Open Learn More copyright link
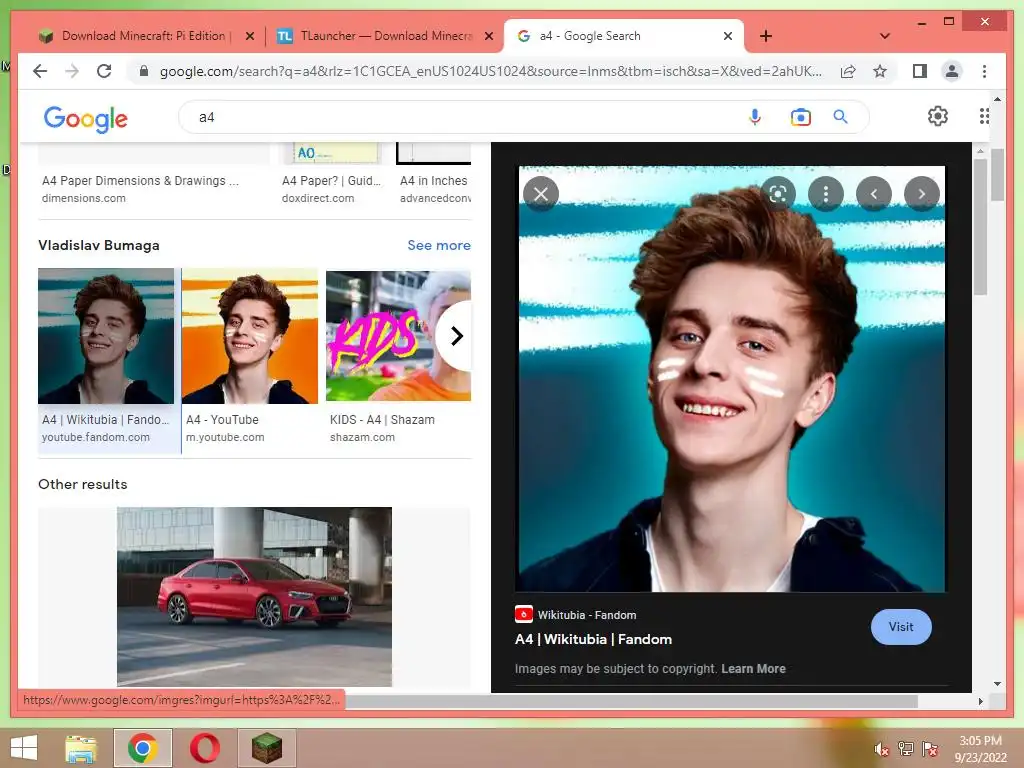Viewport: 1024px width, 768px height. click(x=753, y=669)
